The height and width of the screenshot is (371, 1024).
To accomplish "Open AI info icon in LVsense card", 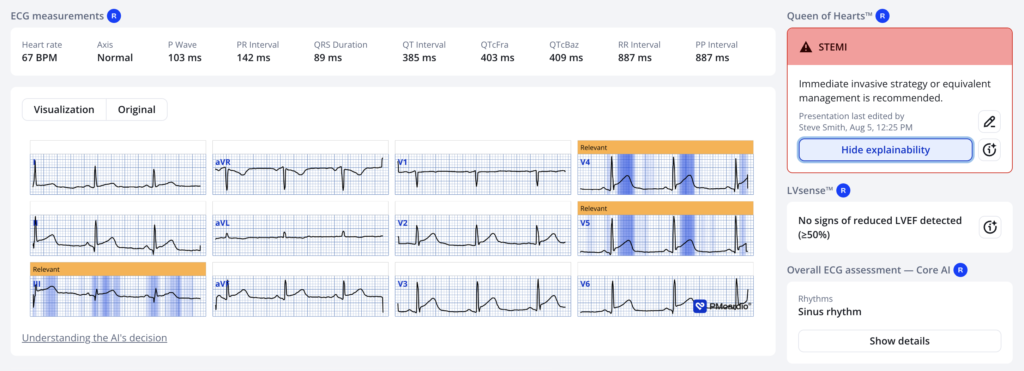I will pos(990,227).
